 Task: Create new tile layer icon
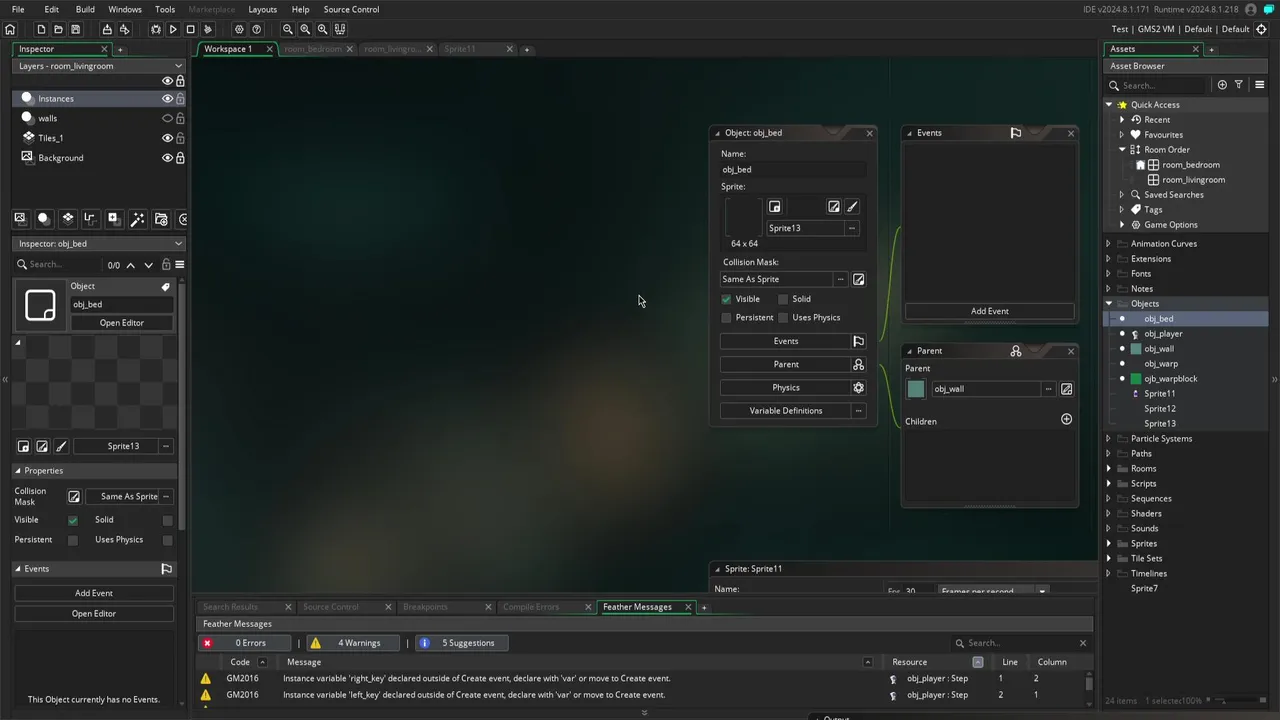pos(67,218)
